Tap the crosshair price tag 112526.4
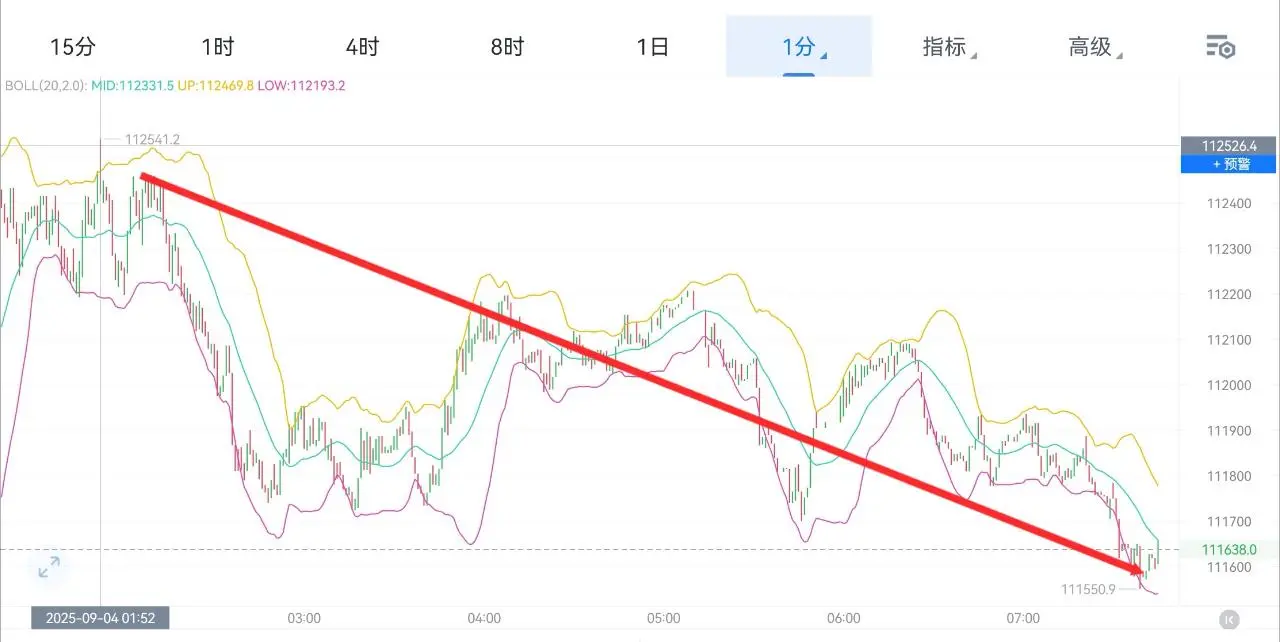 (x=1228, y=145)
